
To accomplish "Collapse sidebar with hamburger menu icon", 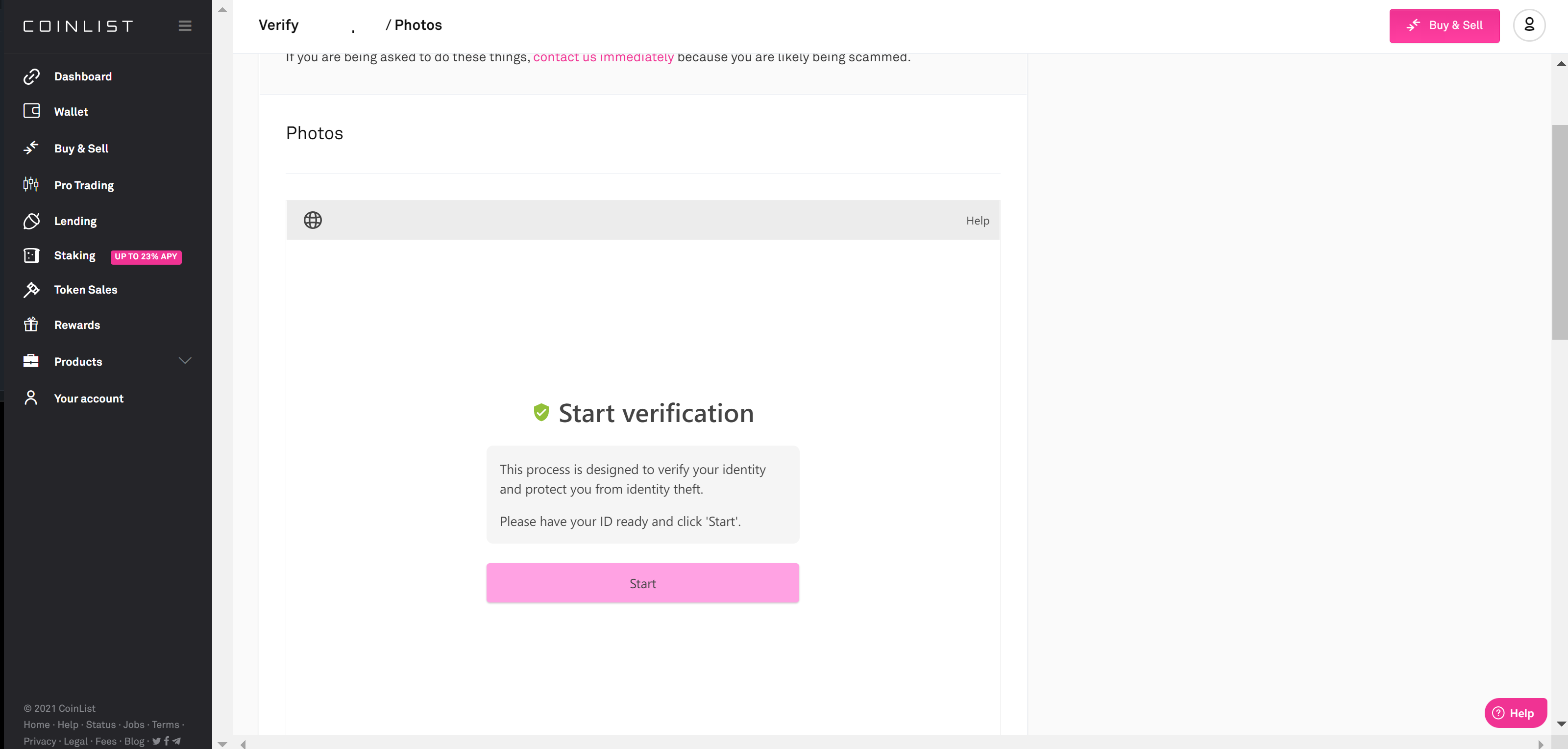I will (185, 25).
